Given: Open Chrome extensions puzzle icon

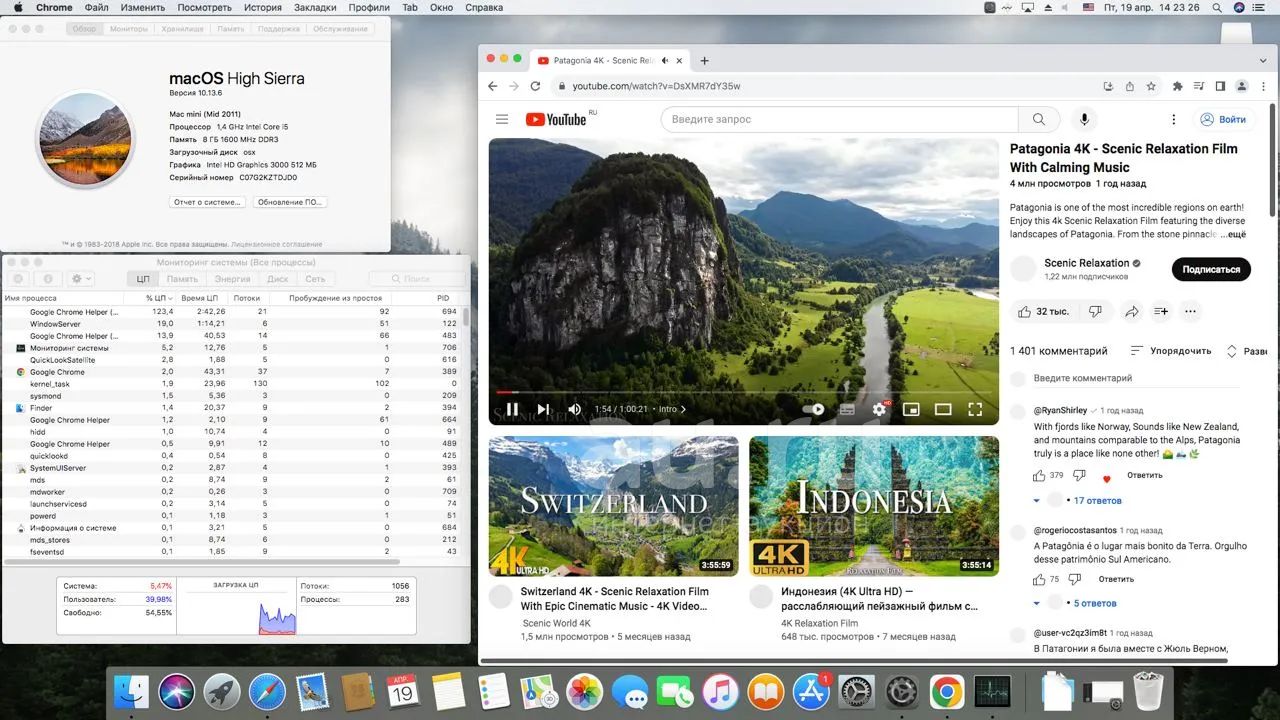Looking at the screenshot, I should coord(1177,86).
